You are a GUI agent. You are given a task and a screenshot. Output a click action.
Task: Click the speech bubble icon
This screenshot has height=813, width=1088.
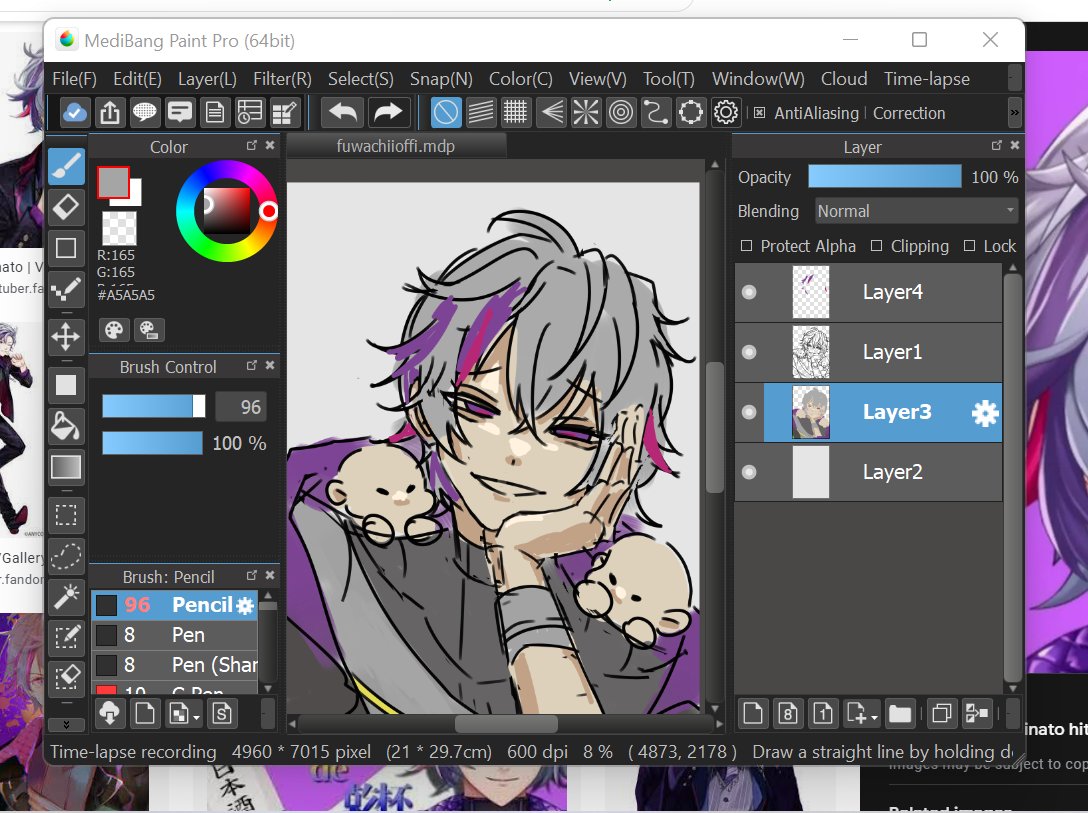(144, 112)
